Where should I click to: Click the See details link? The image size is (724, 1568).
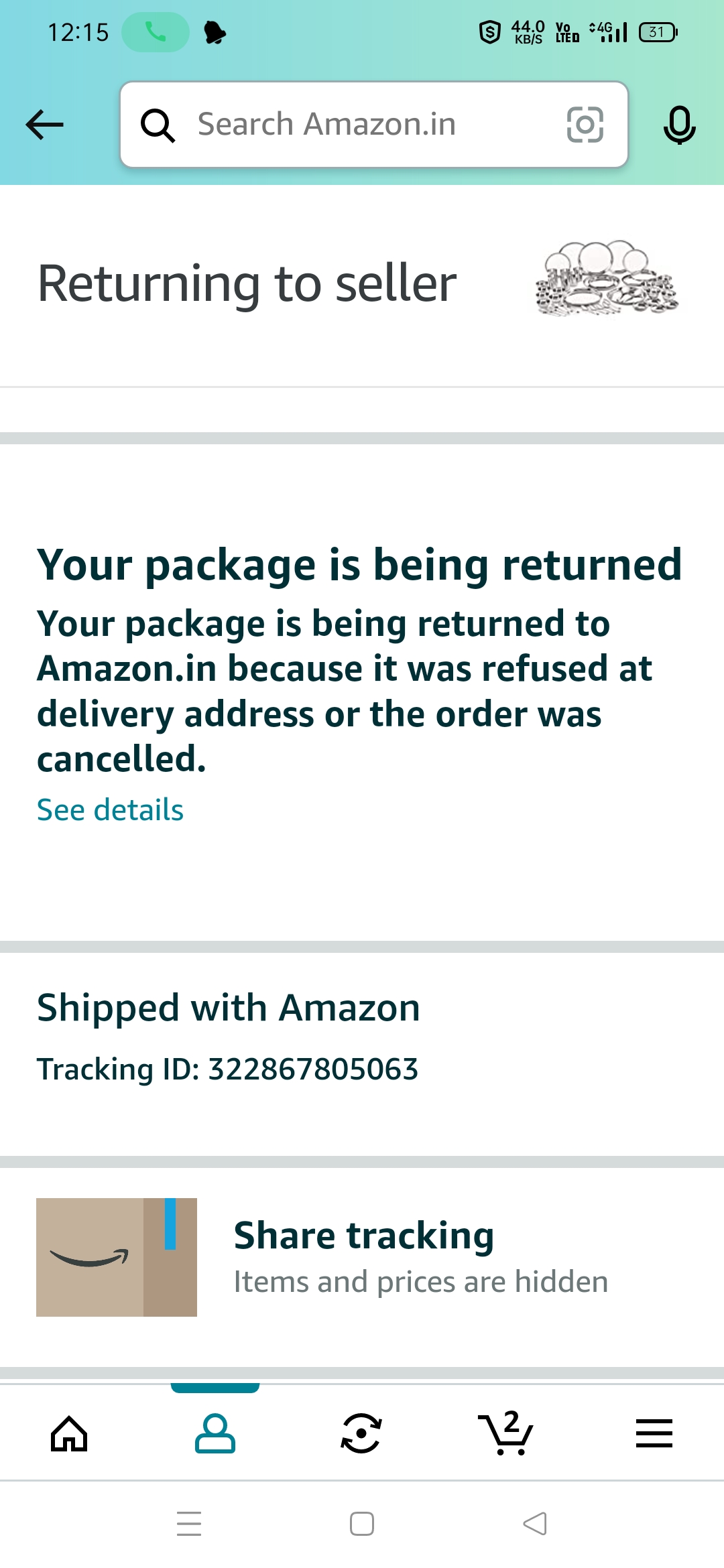tap(111, 810)
